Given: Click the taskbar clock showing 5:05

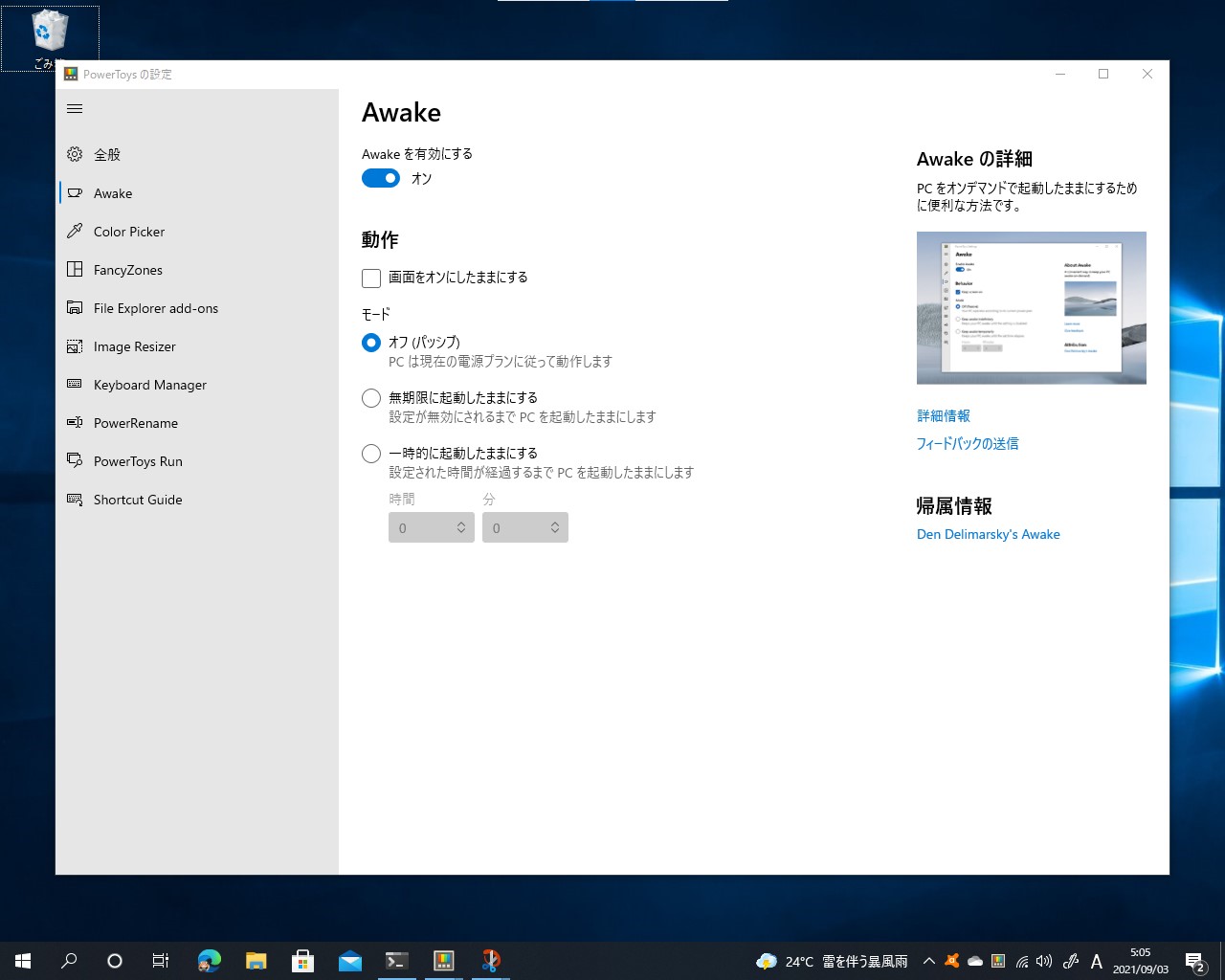Looking at the screenshot, I should (1141, 961).
